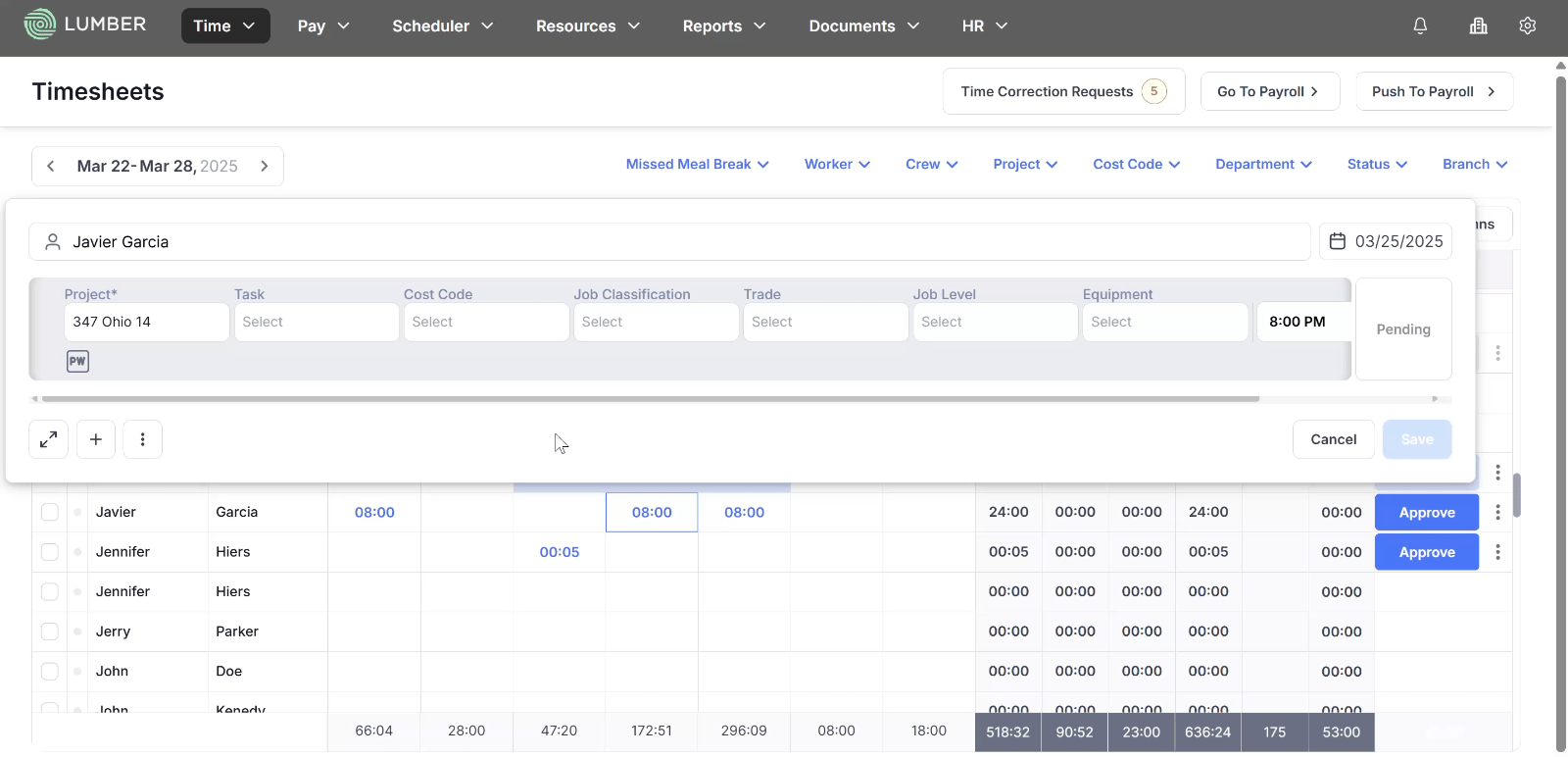
Task: Click the expand fullscreen arrows icon
Action: click(48, 439)
